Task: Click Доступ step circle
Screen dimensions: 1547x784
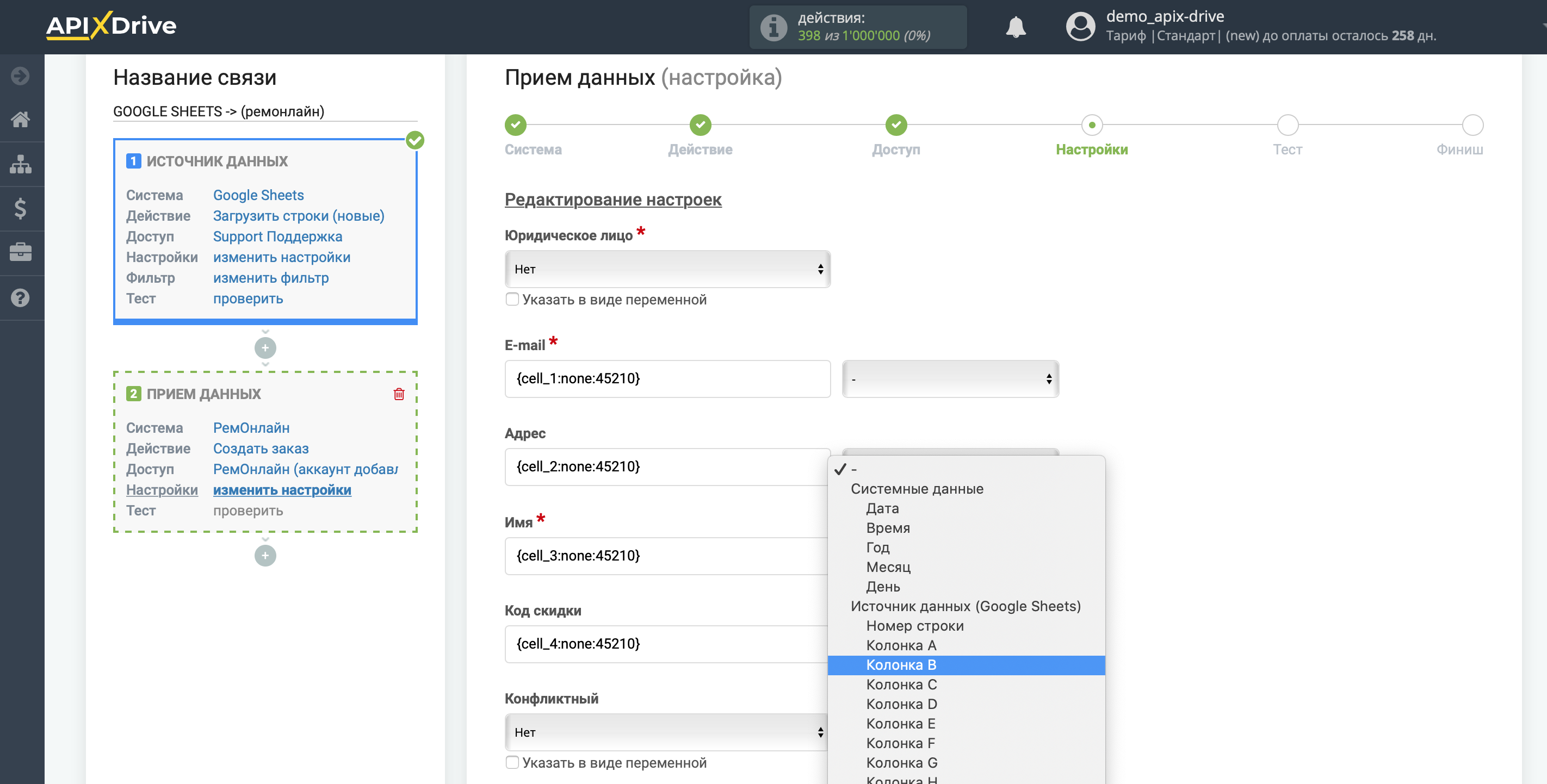Action: coord(896,125)
